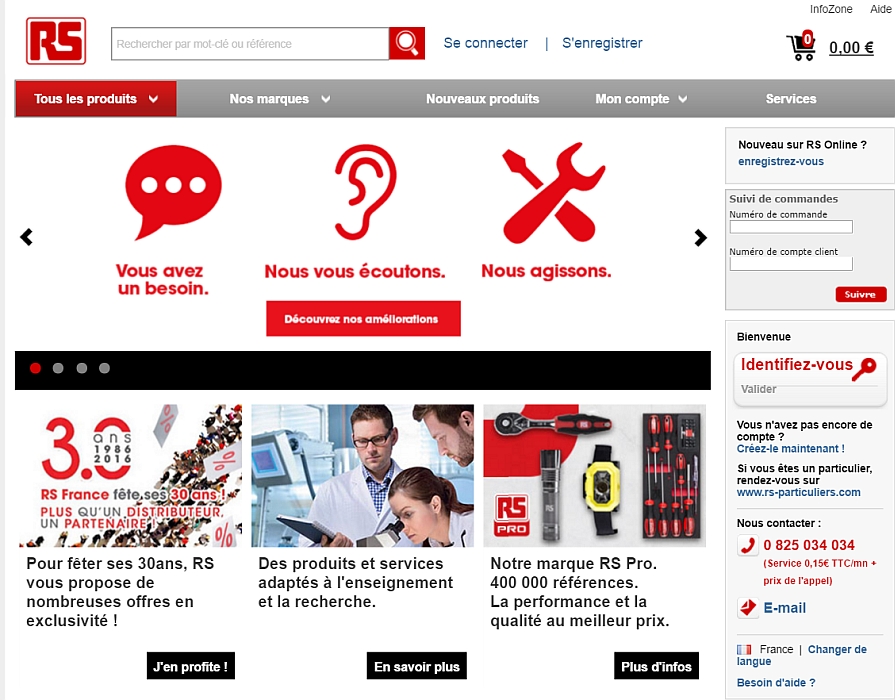Screen dimensions: 895x700
Task: Advance carousel with the right arrow
Action: click(x=700, y=238)
